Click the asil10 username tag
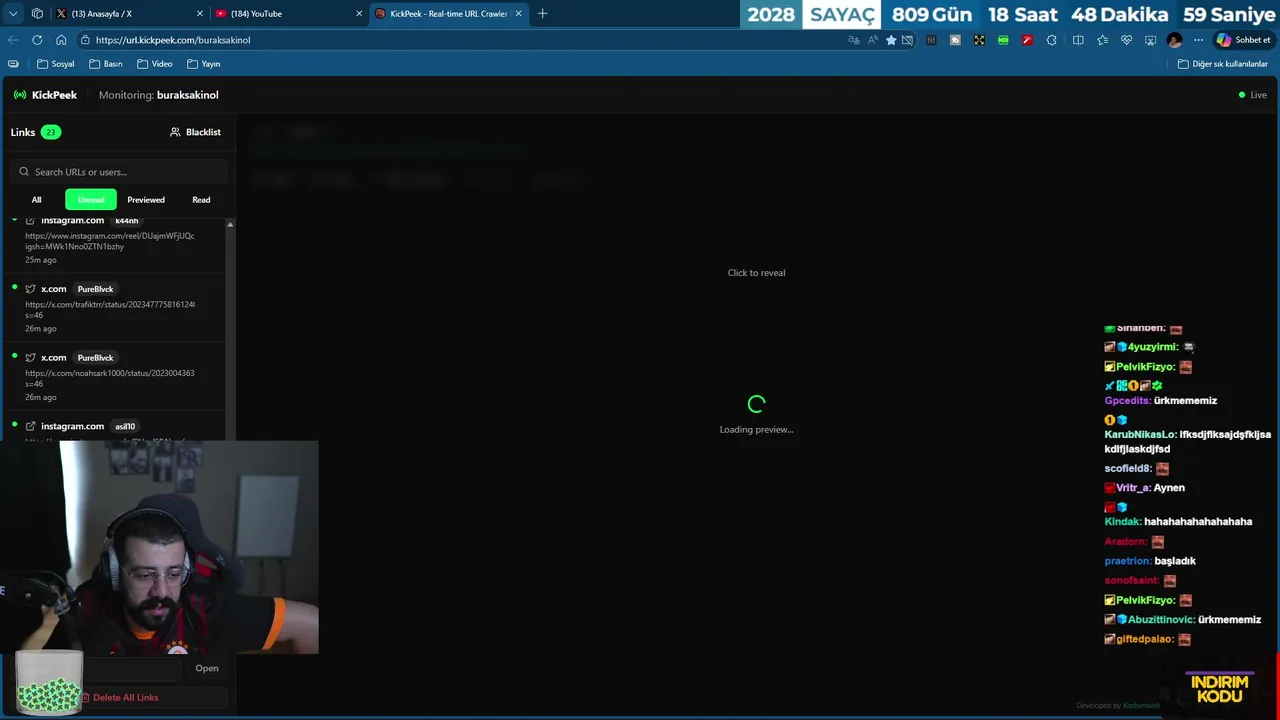The width and height of the screenshot is (1280, 720). click(125, 426)
